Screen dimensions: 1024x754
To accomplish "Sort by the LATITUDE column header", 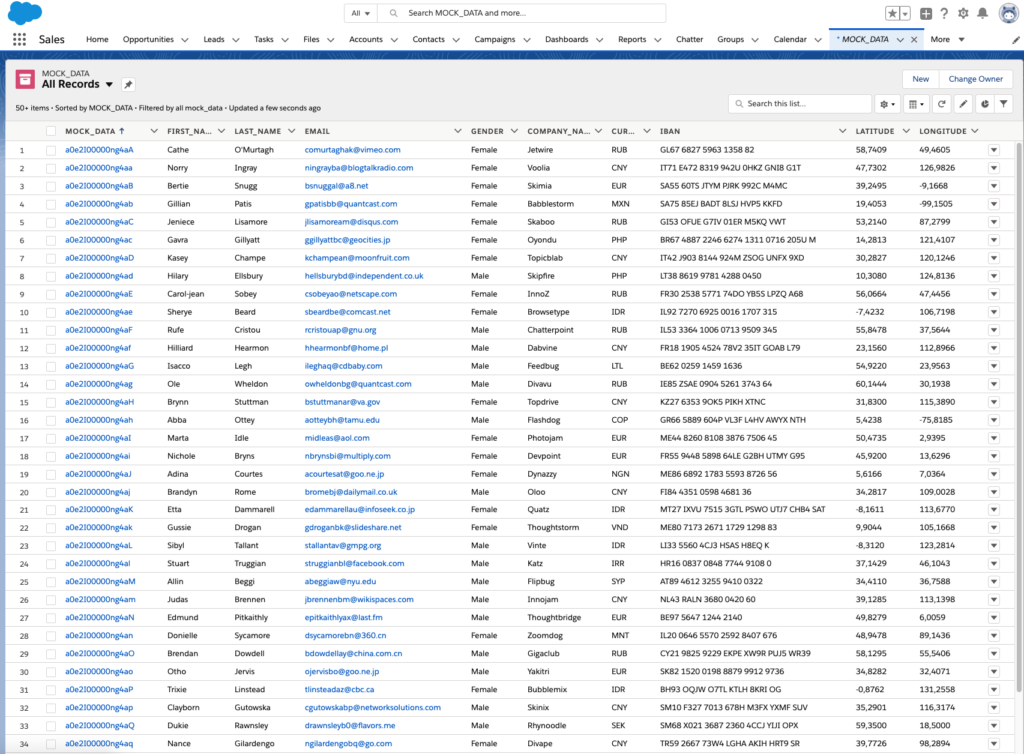I will (x=875, y=131).
